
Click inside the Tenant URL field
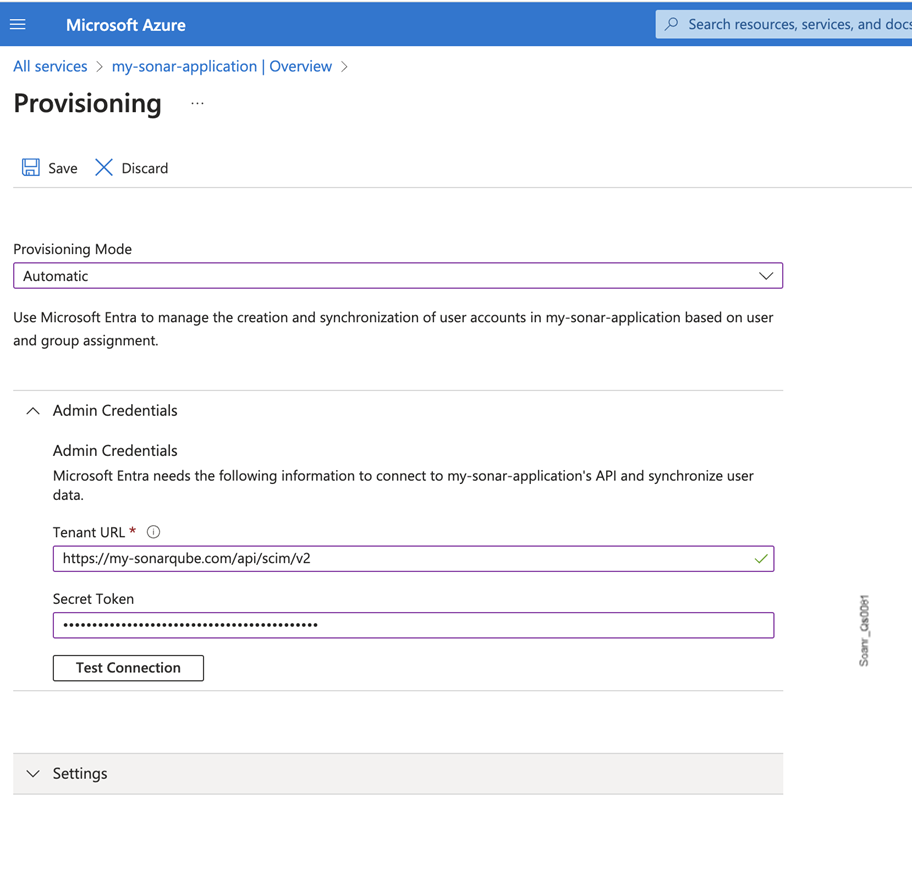(400, 558)
